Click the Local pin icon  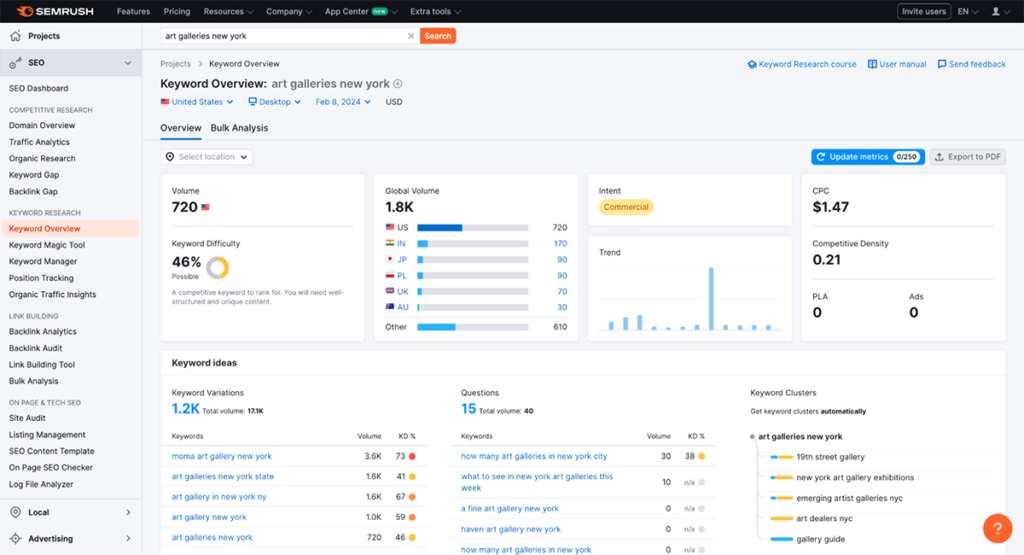[x=16, y=513]
